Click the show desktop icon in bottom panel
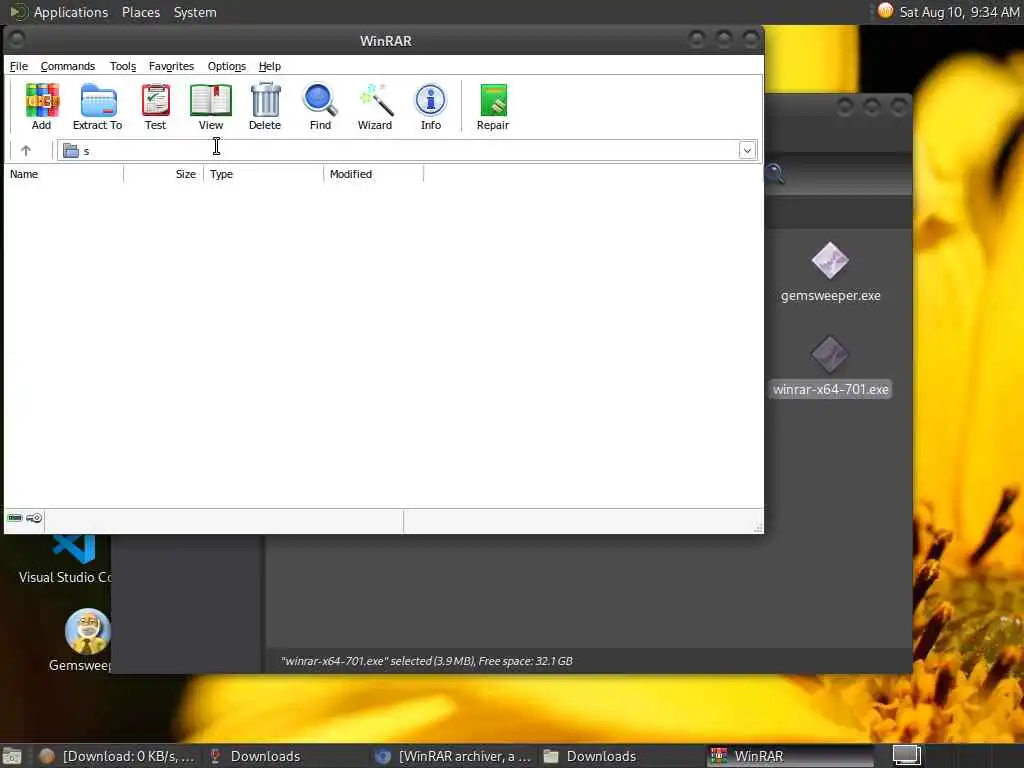 [12, 757]
